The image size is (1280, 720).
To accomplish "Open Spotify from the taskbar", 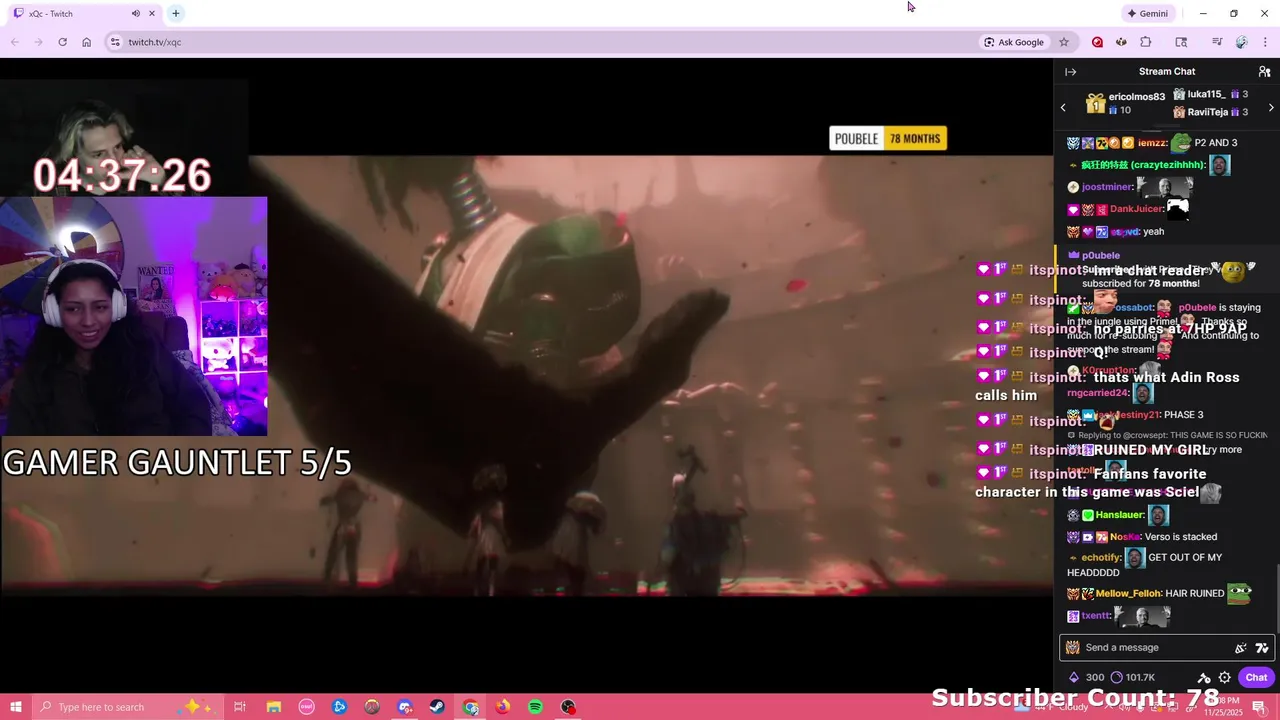I will click(535, 707).
